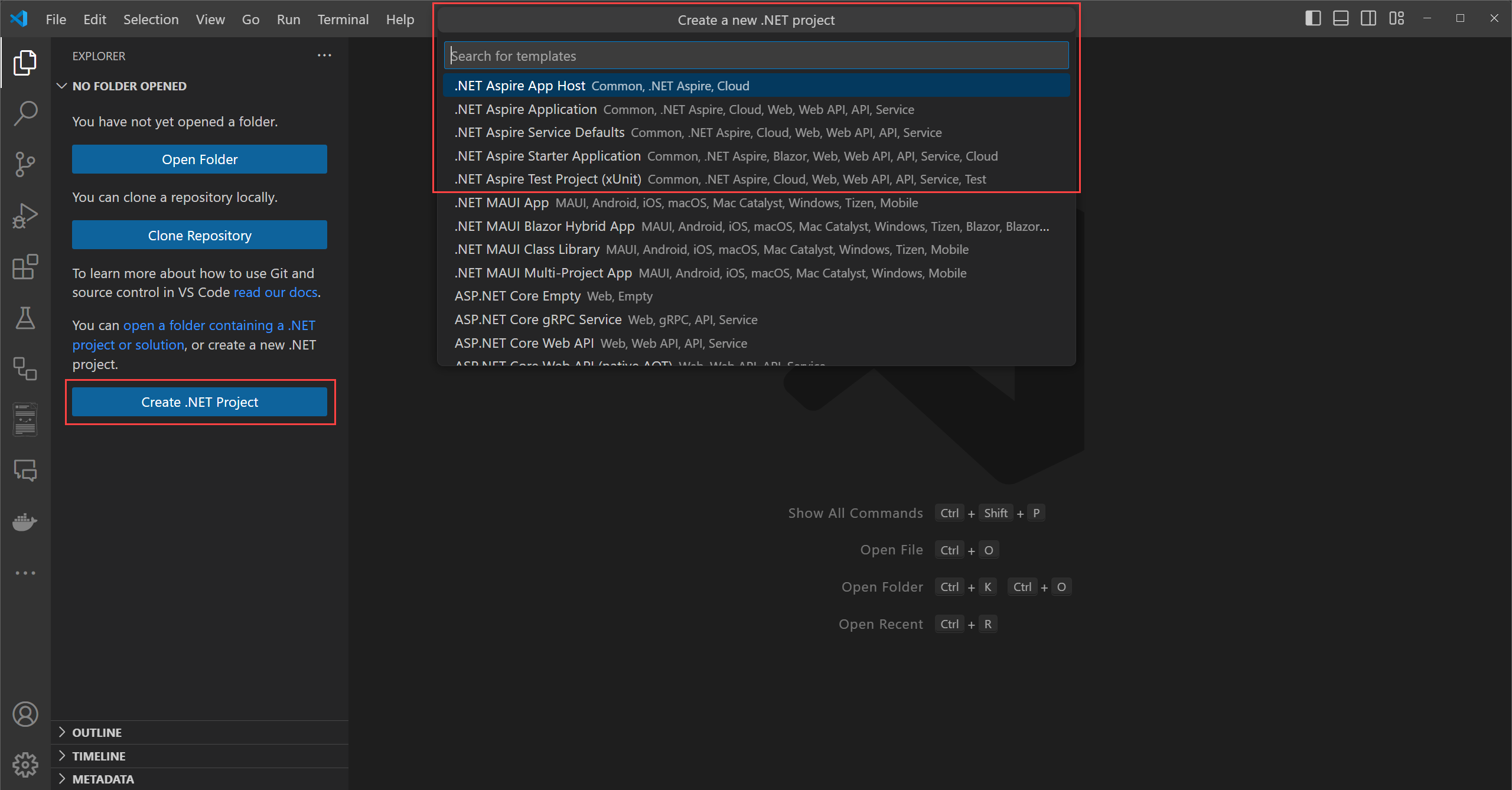Expand the METADATA section
1512x790 pixels.
tap(200, 779)
